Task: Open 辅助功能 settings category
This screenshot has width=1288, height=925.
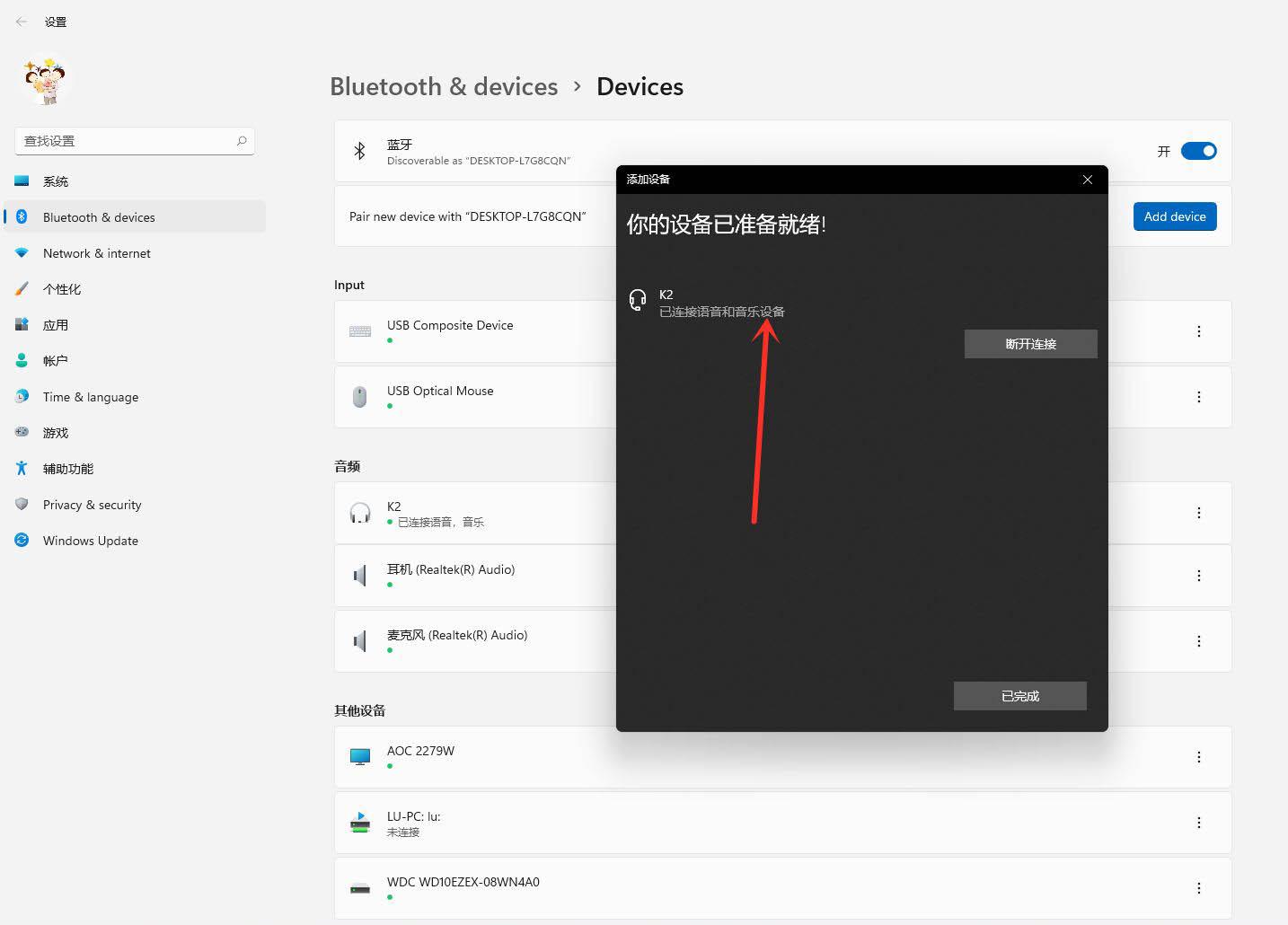Action: click(135, 469)
